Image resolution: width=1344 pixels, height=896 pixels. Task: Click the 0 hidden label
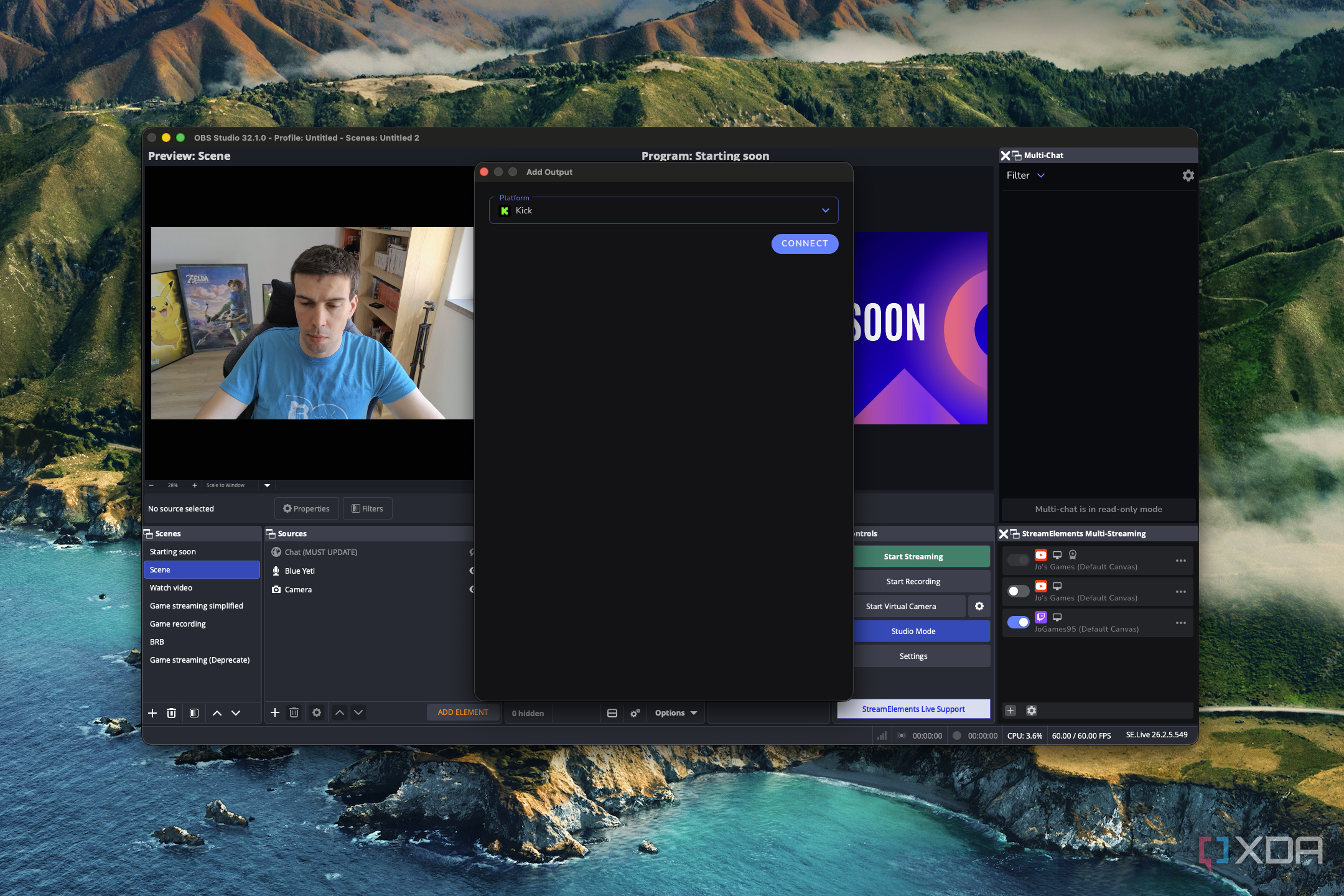pos(528,713)
